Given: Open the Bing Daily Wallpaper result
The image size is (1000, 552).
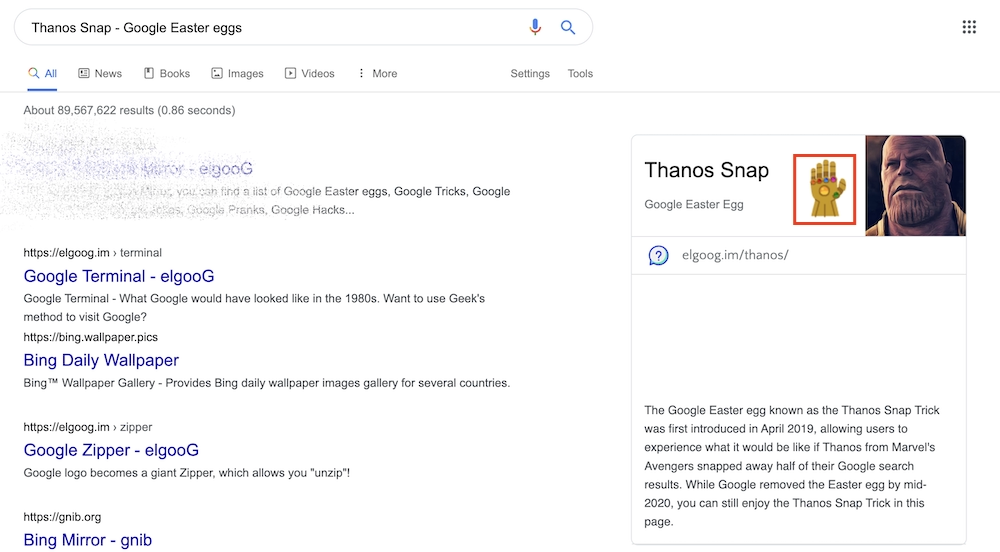Looking at the screenshot, I should [101, 360].
